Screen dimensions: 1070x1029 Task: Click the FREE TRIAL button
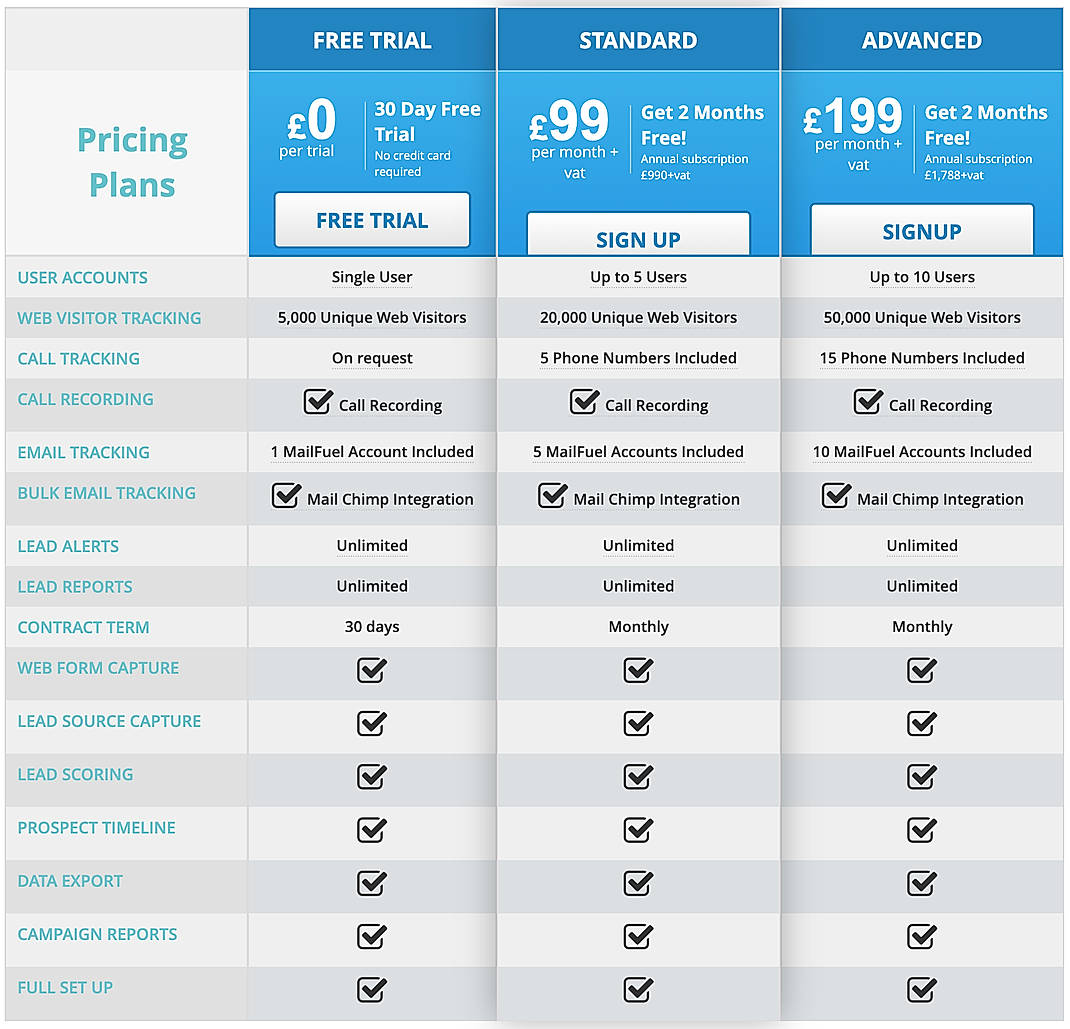tap(371, 220)
